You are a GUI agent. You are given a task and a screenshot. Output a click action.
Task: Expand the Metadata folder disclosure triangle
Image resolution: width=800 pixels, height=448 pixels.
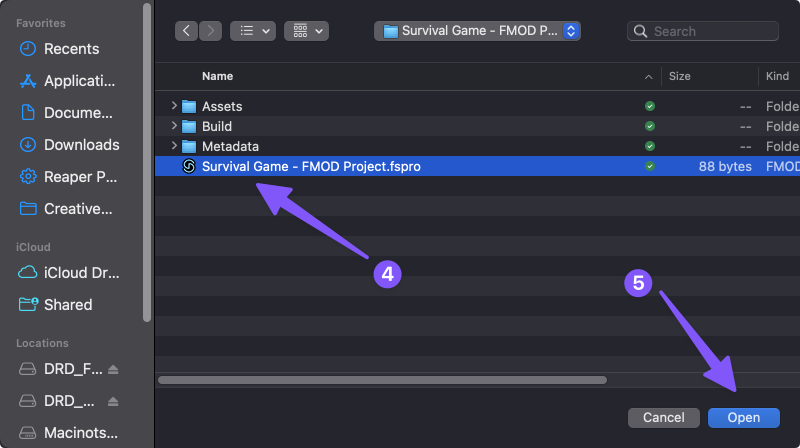[174, 146]
